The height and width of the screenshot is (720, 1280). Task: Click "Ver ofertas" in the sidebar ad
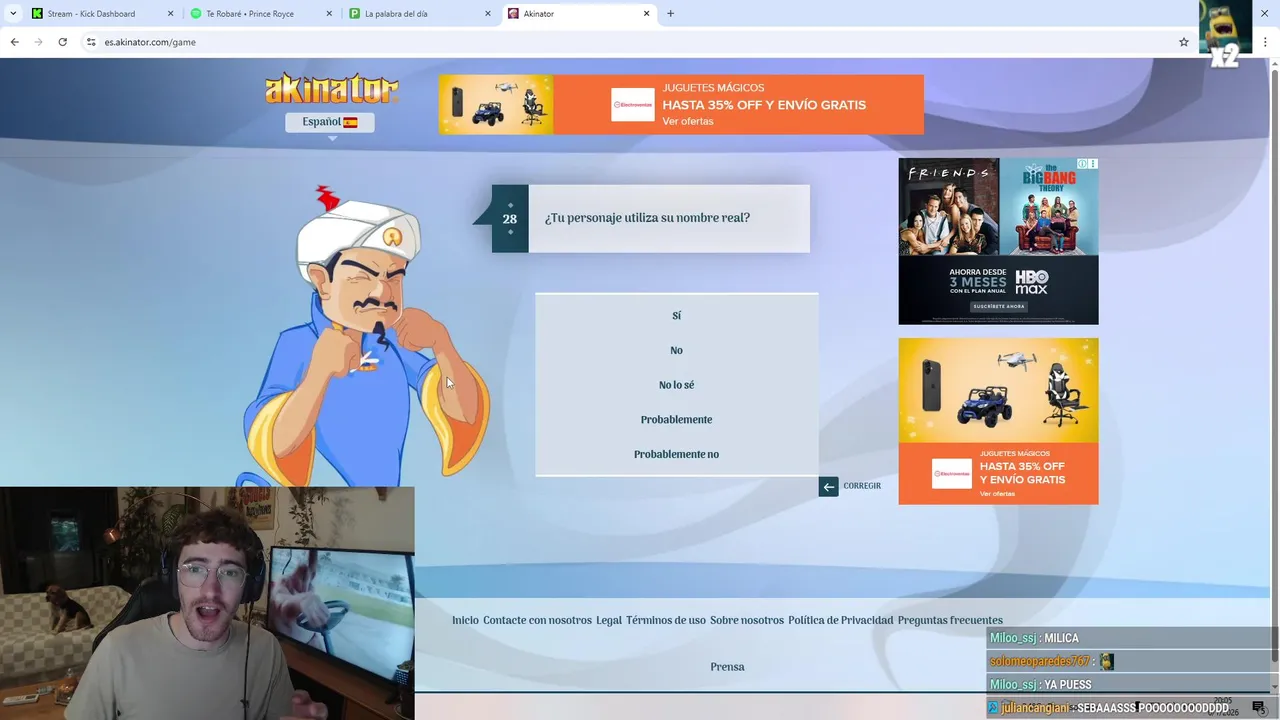(x=997, y=494)
